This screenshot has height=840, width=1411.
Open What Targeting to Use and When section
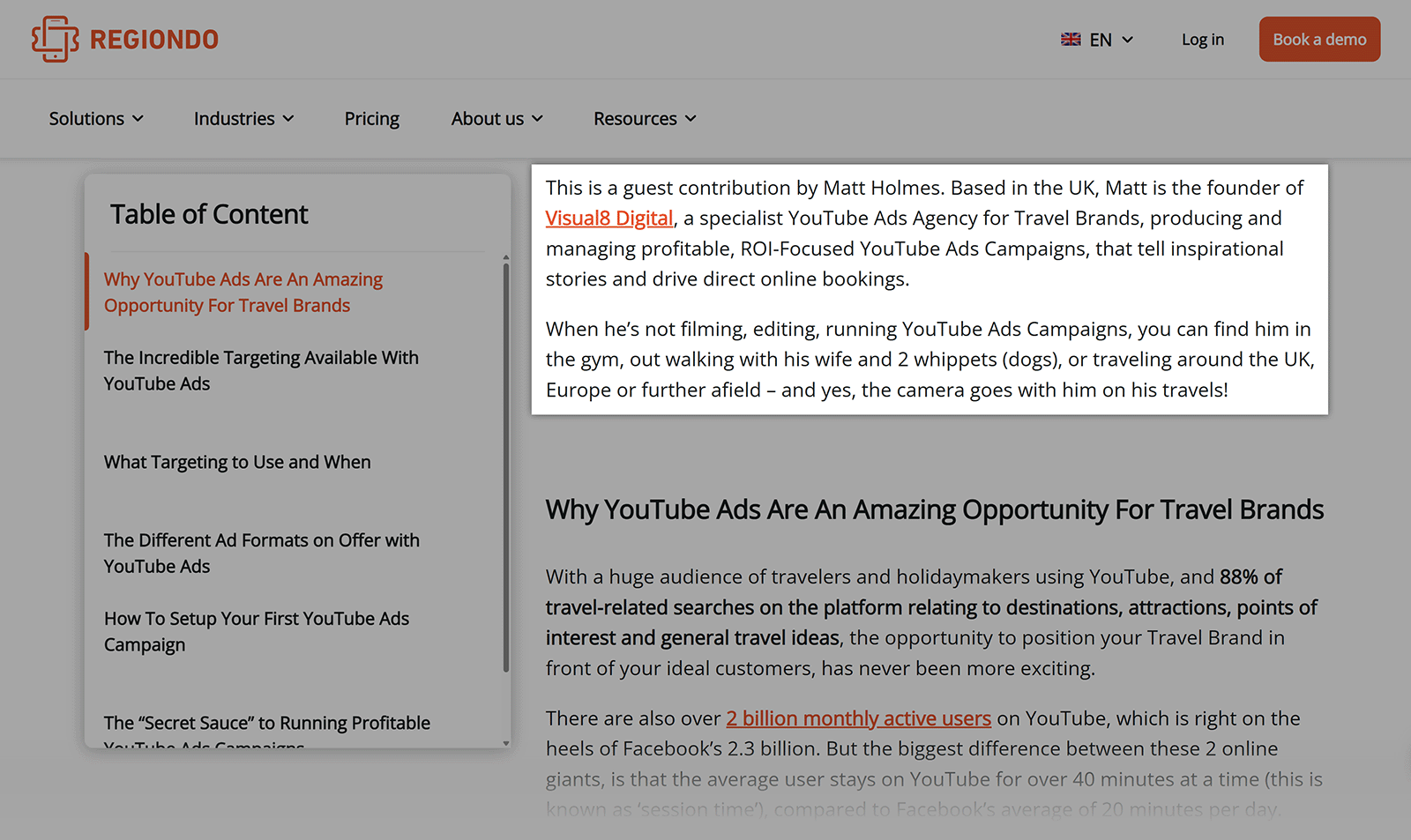click(237, 462)
